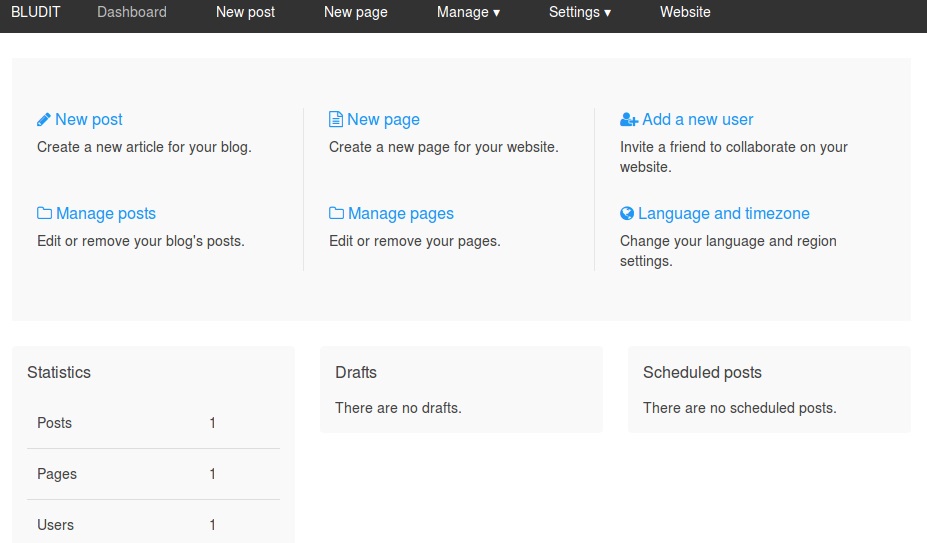Click the globe icon beside Language and timezone
Image resolution: width=927 pixels, height=543 pixels.
point(627,214)
